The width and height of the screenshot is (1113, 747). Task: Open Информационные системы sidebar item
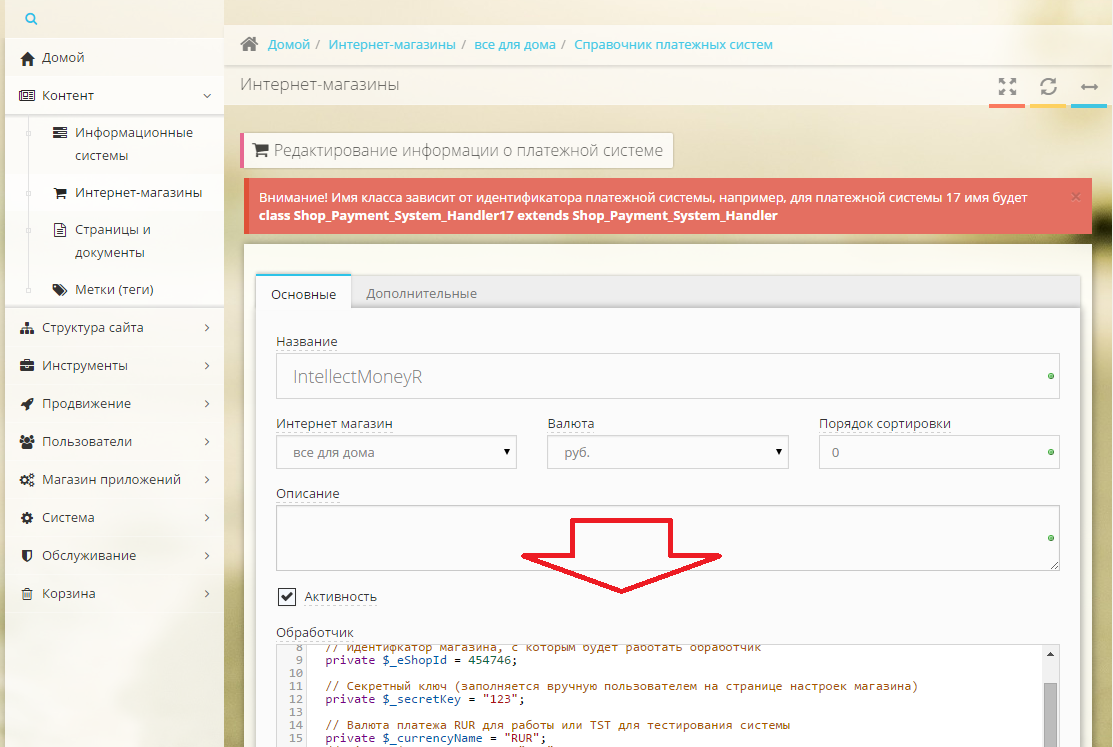click(x=133, y=144)
